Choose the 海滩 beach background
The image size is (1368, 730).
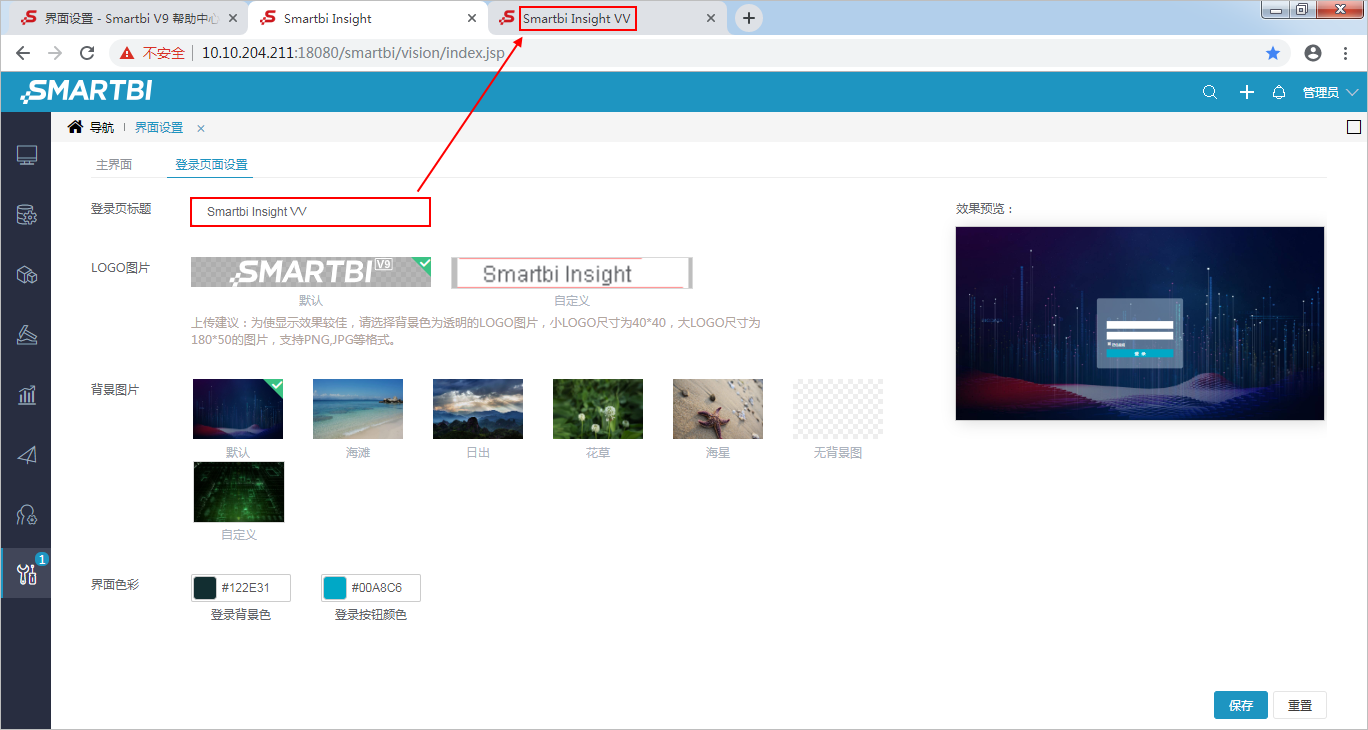[358, 409]
